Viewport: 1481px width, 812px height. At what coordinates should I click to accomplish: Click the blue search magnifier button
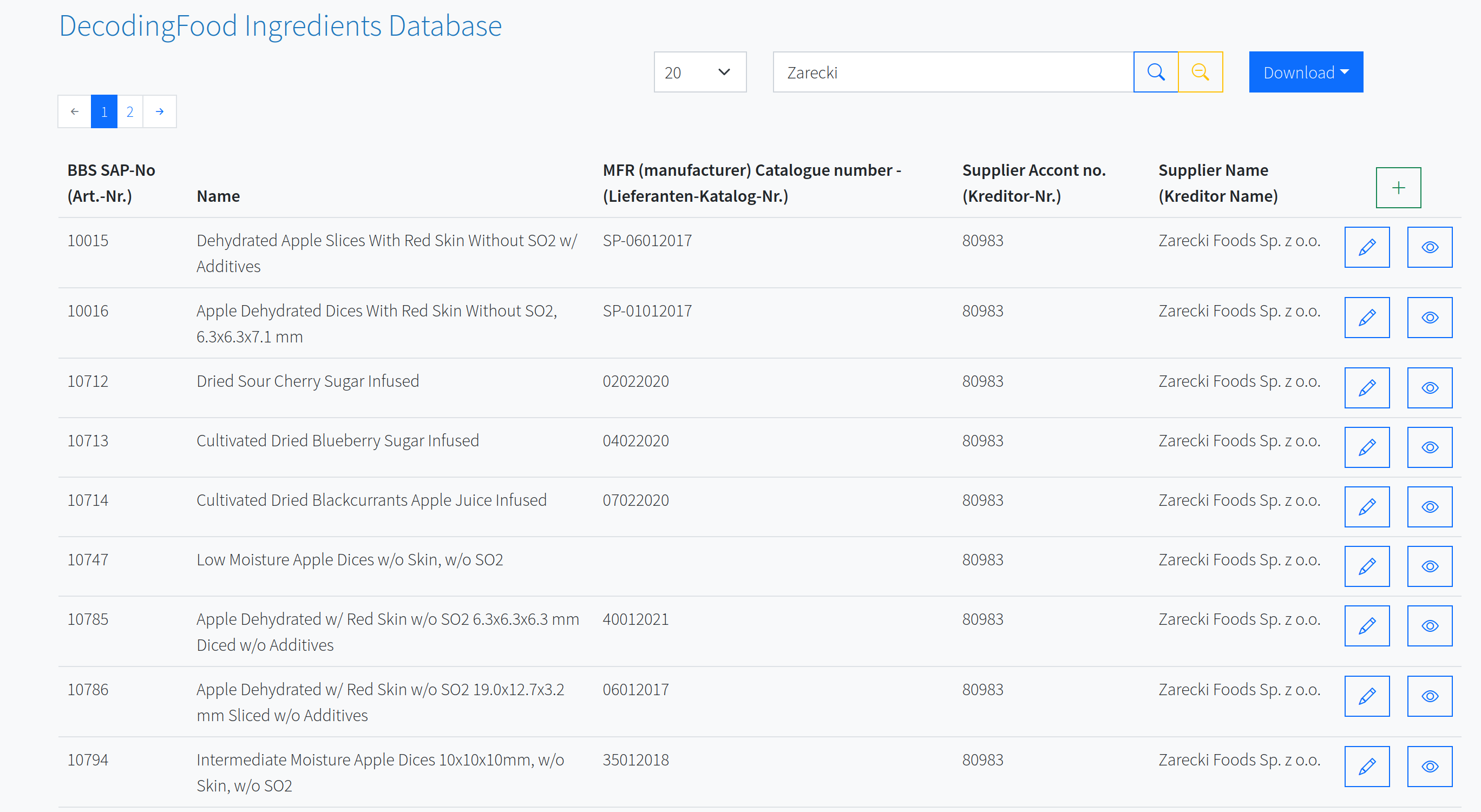[1155, 72]
